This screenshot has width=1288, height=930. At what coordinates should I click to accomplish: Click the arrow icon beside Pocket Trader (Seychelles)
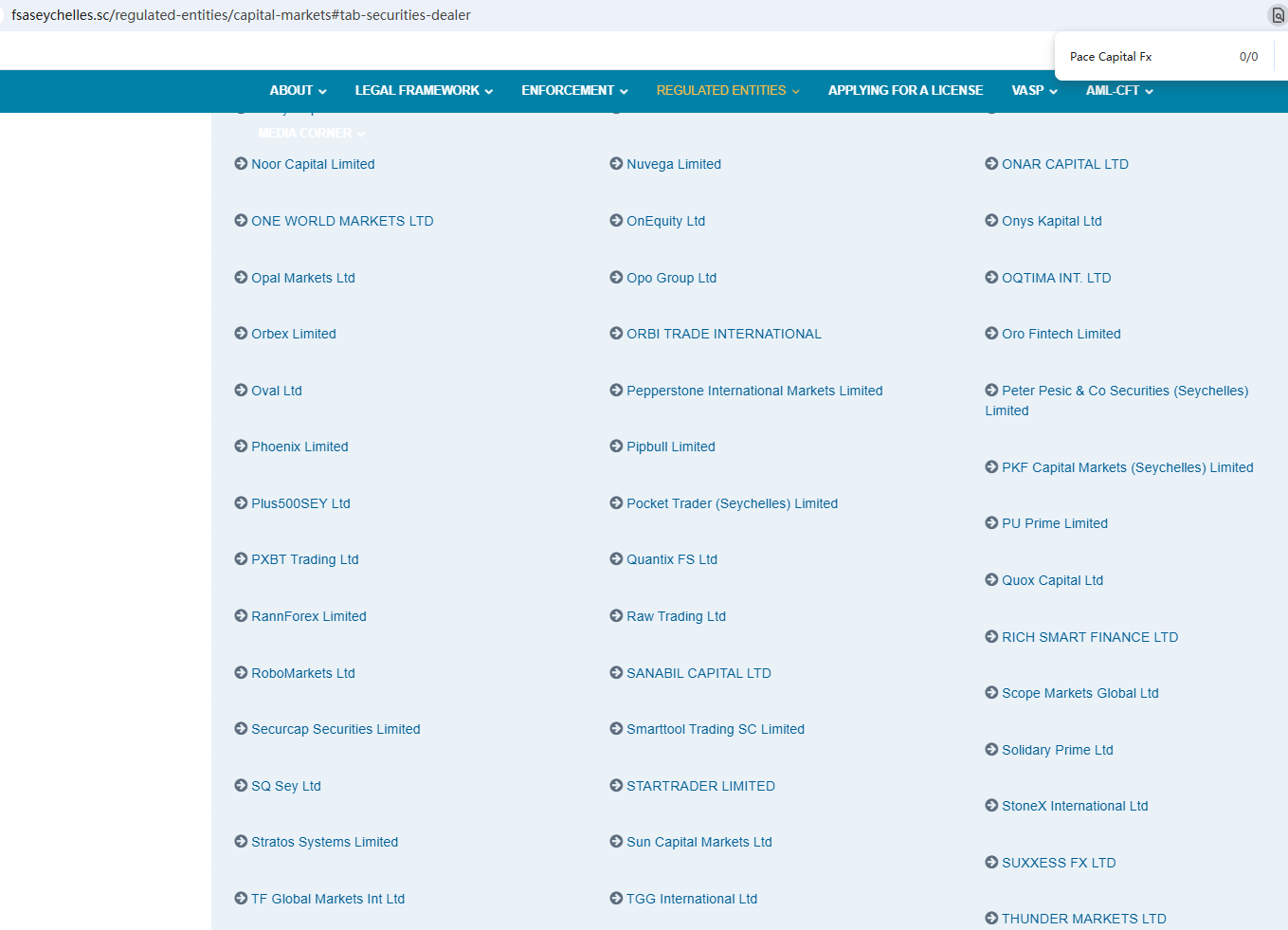pos(616,503)
